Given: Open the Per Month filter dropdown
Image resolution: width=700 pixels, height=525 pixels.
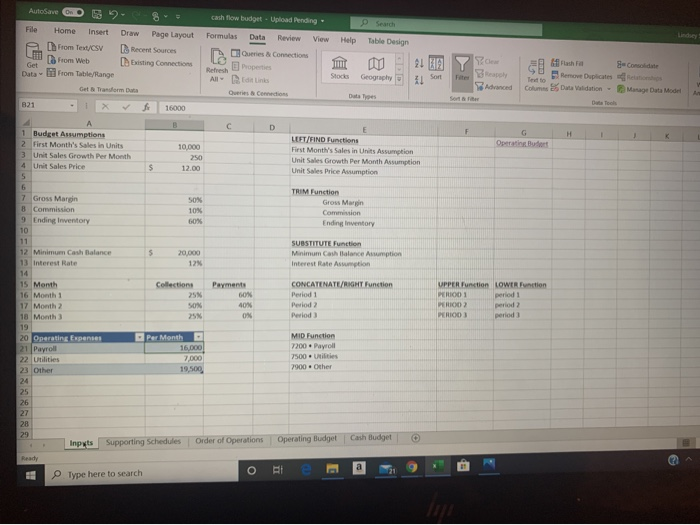Looking at the screenshot, I should click(x=198, y=337).
